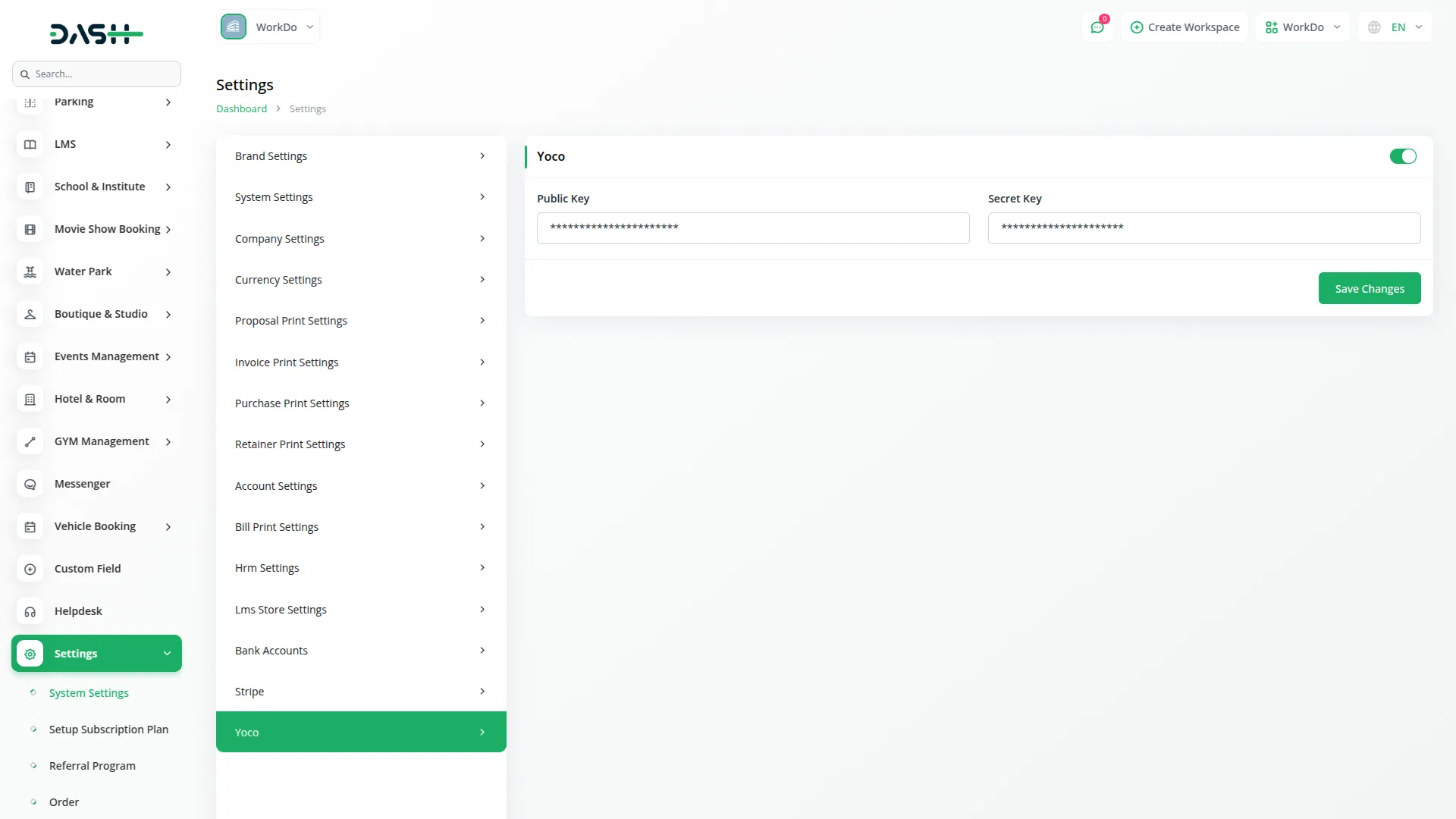Screen dimensions: 1456x819
Task: Click into the Public Key field
Action: [x=752, y=228]
